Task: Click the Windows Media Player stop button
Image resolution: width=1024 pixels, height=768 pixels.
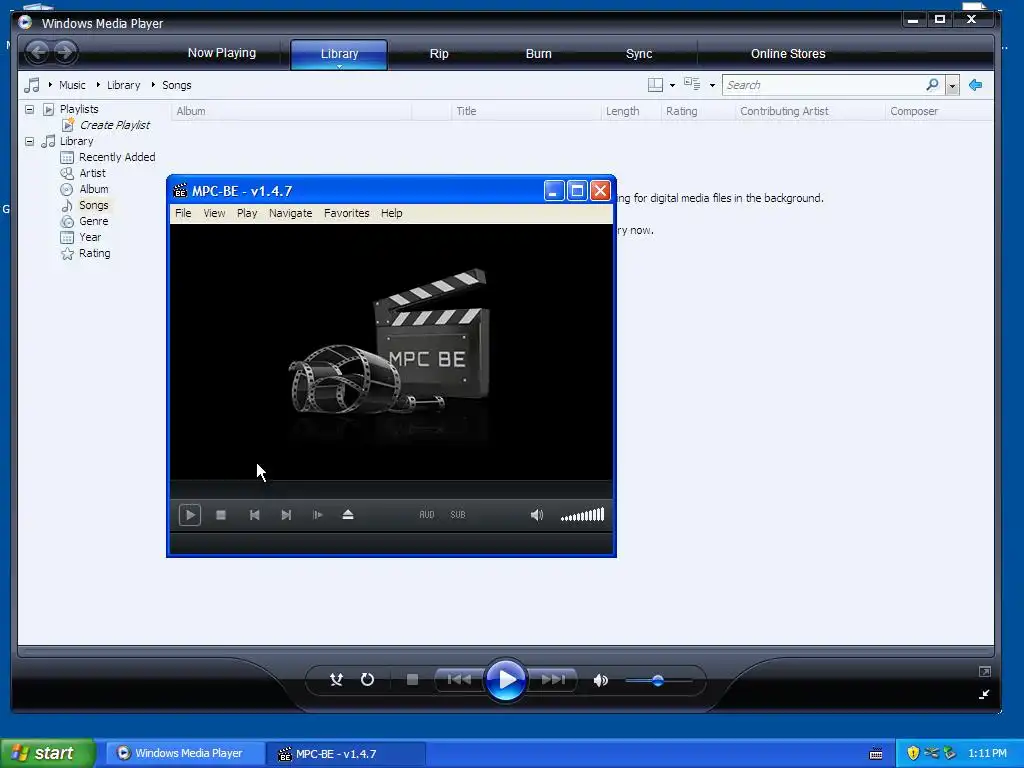Action: 412,680
